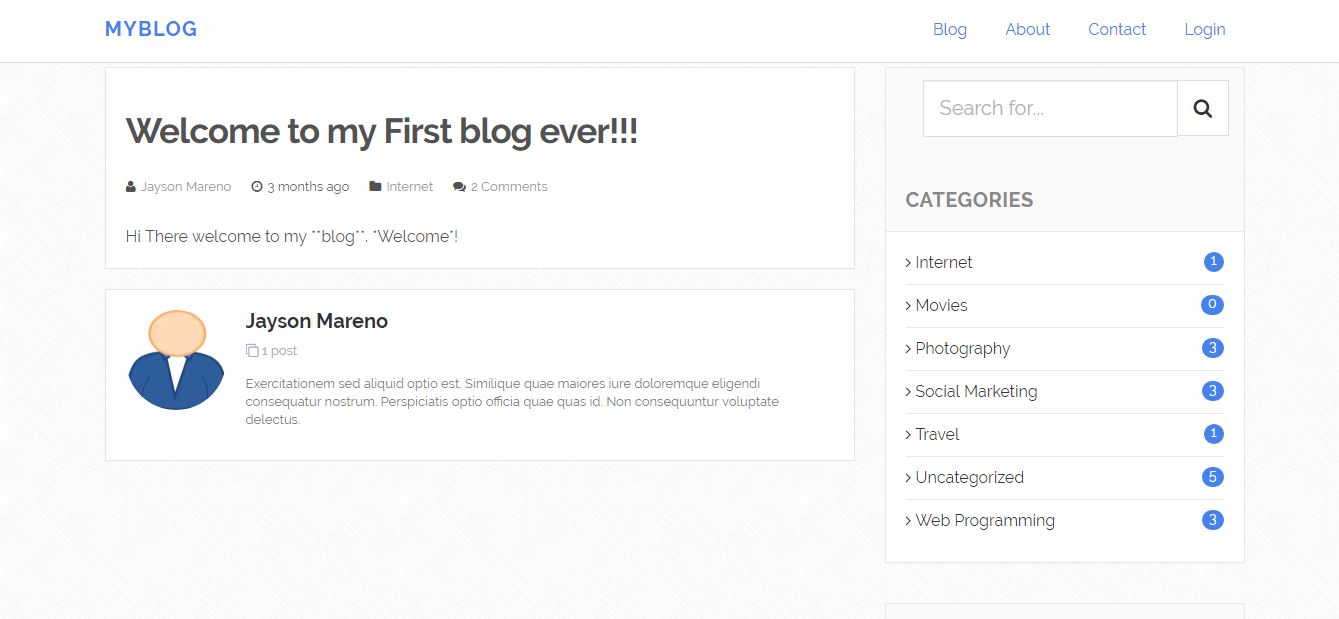
Task: Open the "2 Comments" link
Action: pyautogui.click(x=508, y=187)
